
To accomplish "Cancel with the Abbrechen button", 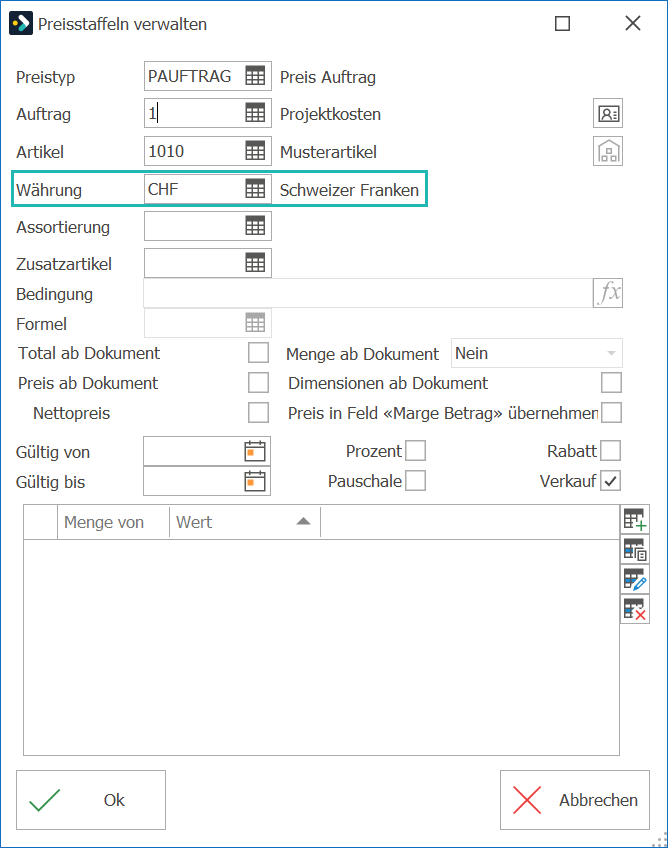I will point(575,800).
